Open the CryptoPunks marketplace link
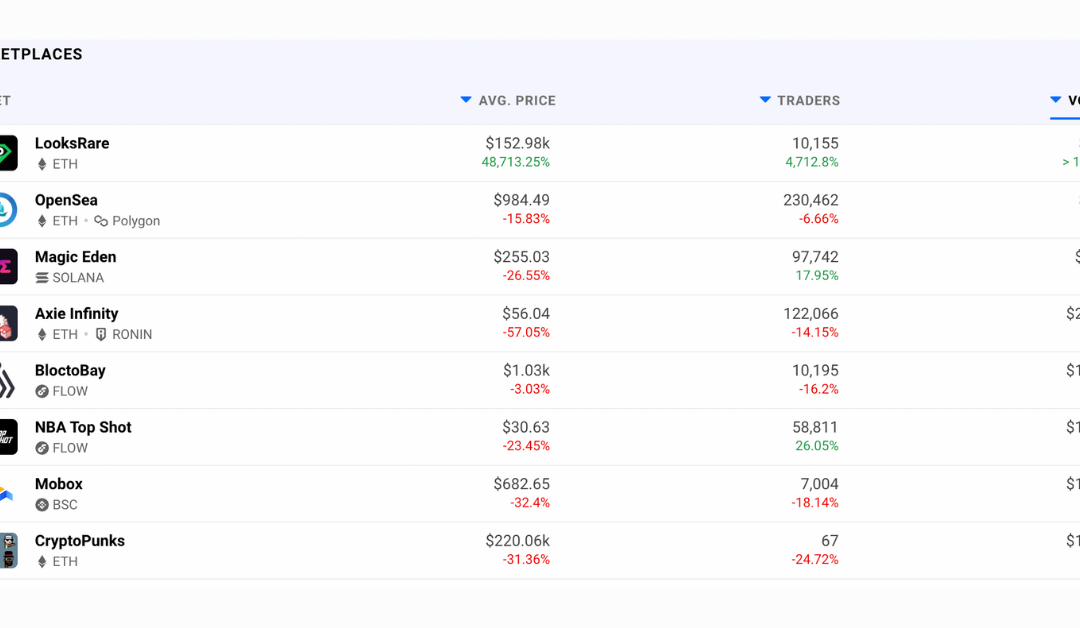 (x=80, y=541)
